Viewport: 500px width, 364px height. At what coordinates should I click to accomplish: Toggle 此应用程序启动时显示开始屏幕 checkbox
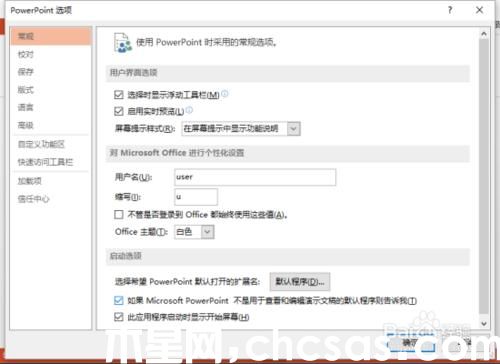119,317
